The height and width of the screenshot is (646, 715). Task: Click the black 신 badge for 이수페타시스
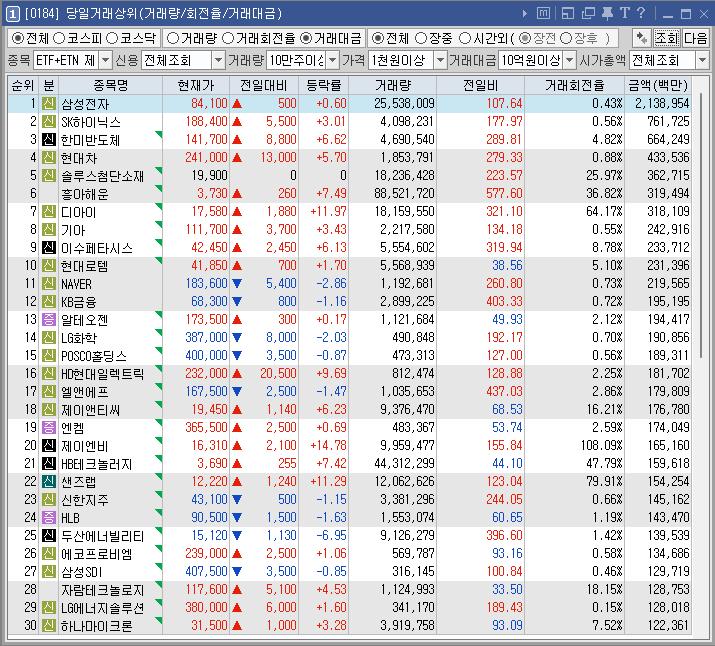[49, 248]
